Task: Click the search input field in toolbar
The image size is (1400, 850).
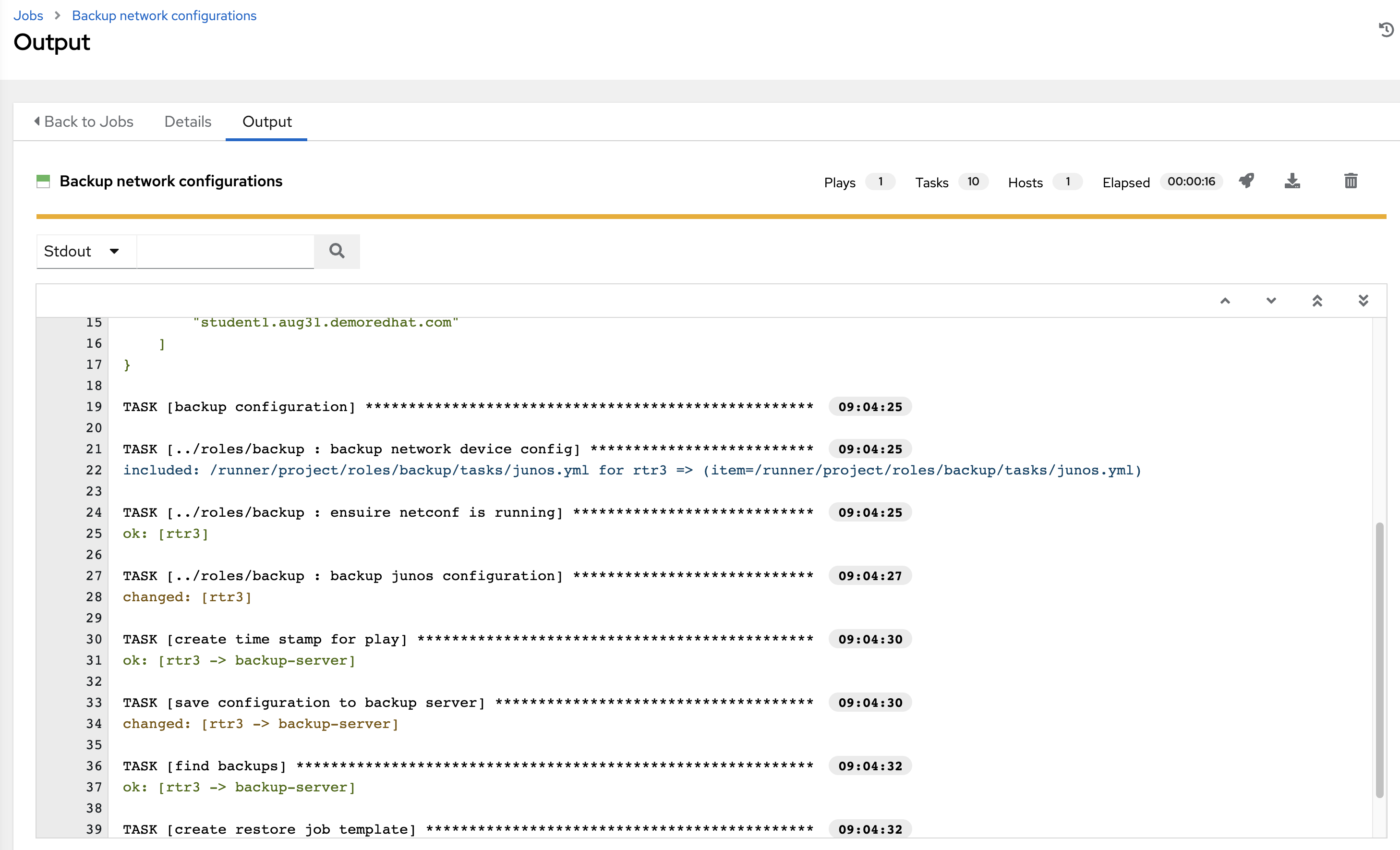Action: tap(224, 251)
